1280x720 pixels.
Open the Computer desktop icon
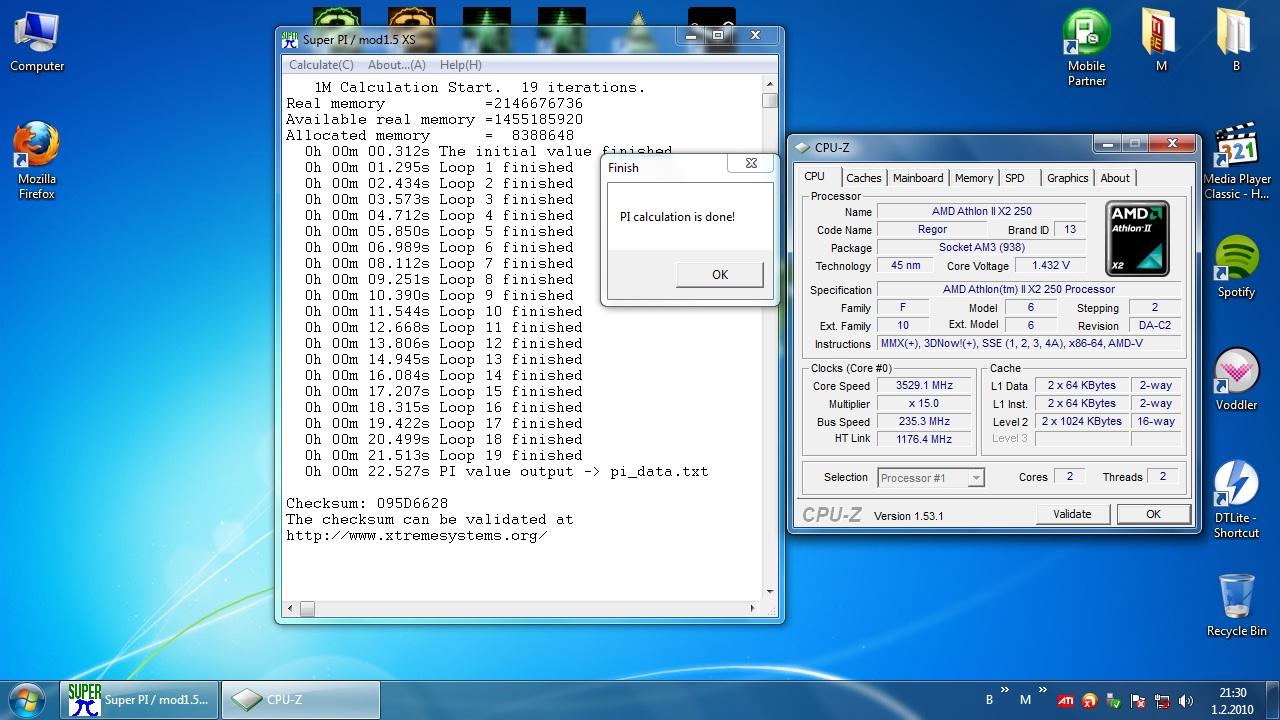pos(37,42)
